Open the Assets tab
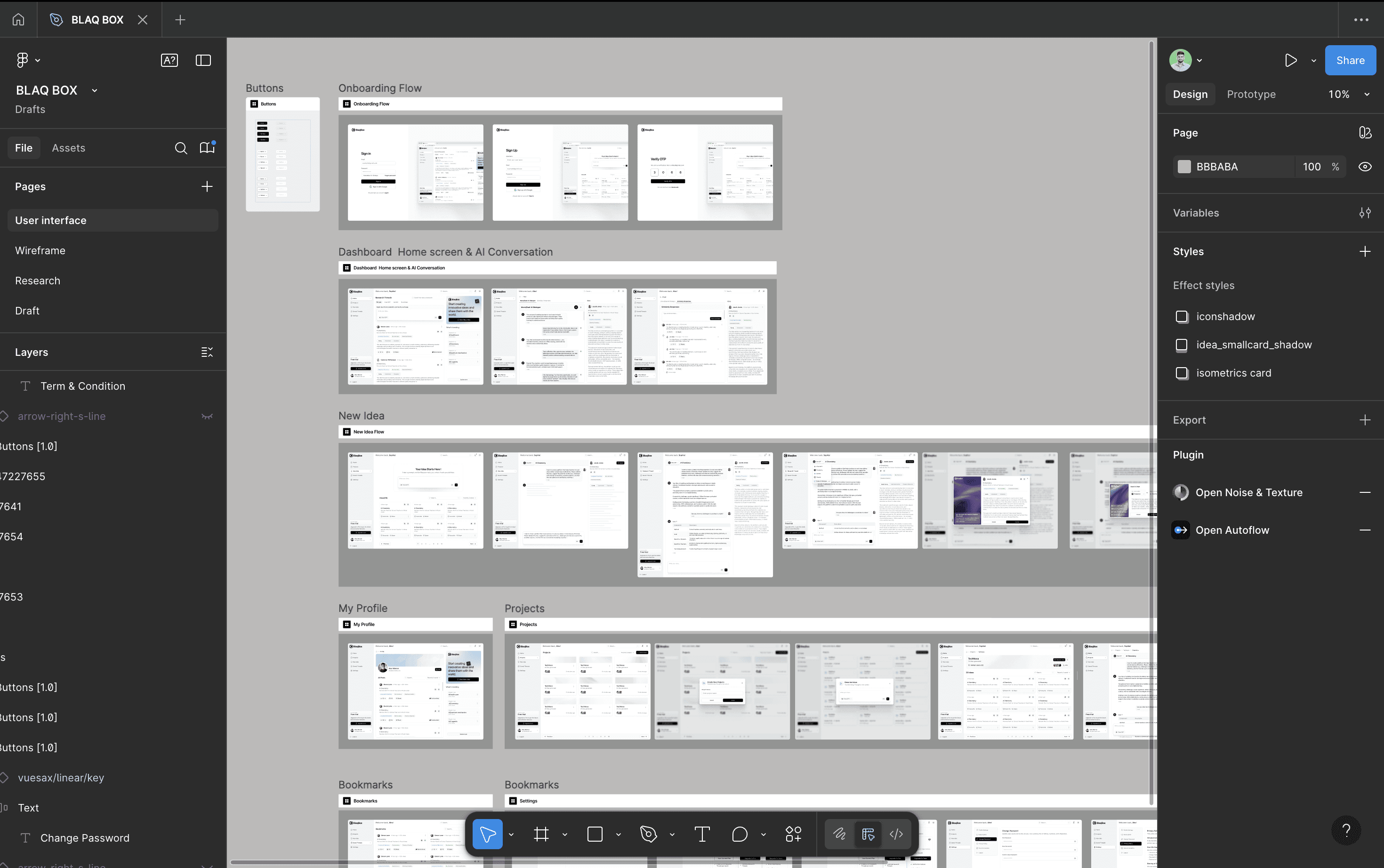Image resolution: width=1384 pixels, height=868 pixels. tap(68, 148)
